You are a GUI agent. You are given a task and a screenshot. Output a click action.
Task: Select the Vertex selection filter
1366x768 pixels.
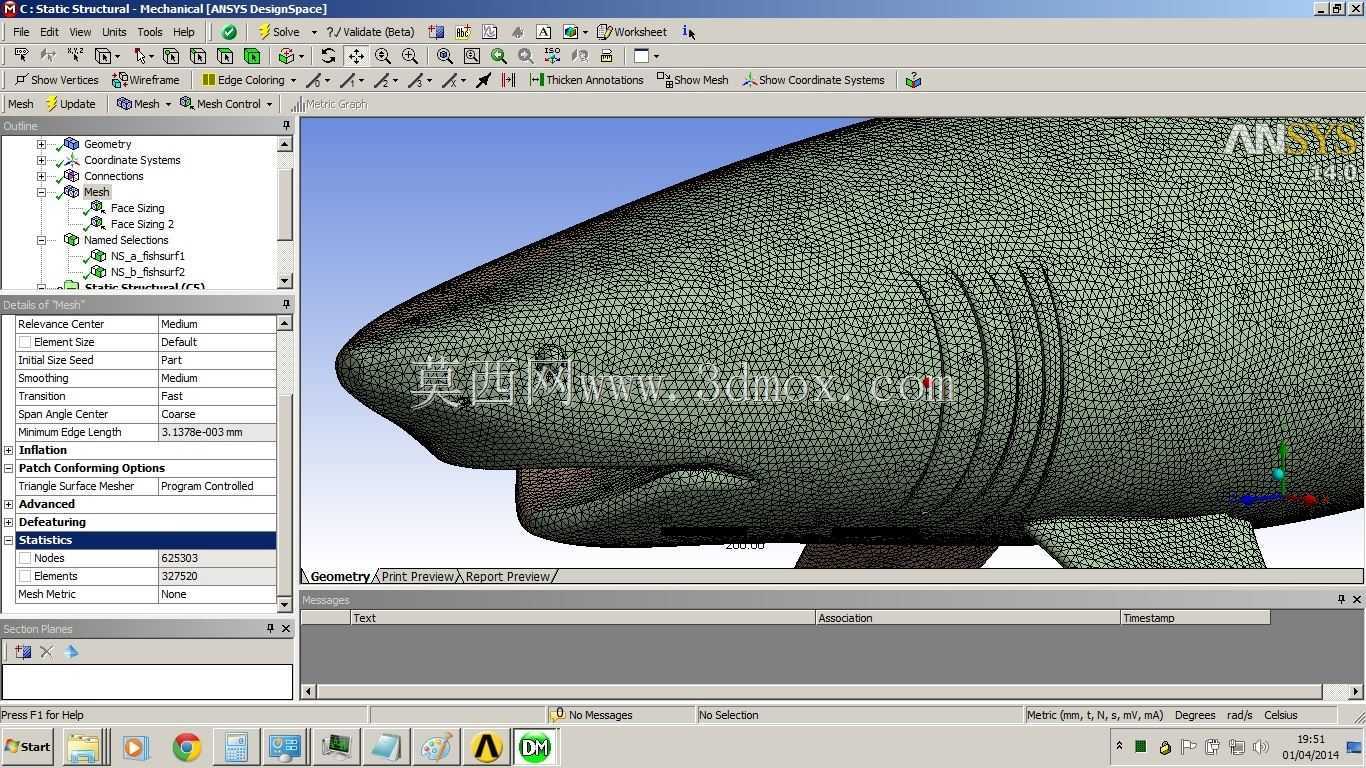point(171,56)
